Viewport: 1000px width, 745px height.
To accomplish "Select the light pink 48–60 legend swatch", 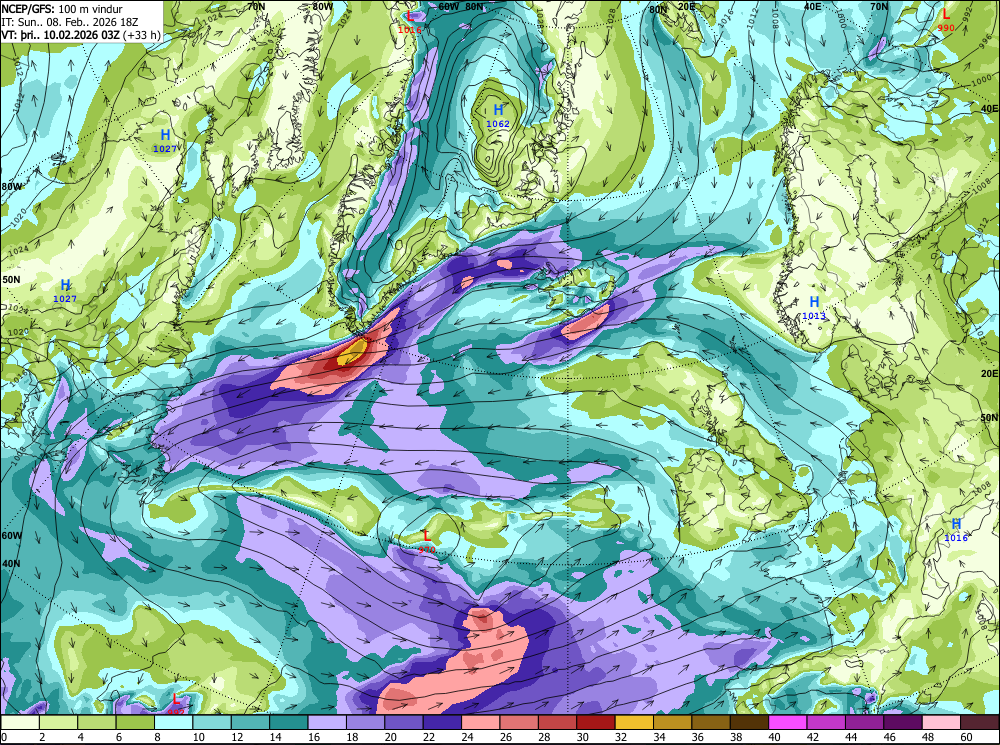I will click(x=941, y=722).
